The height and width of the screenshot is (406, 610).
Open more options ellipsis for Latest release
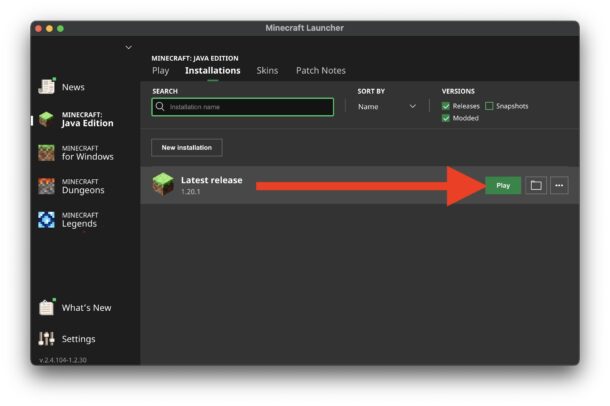click(558, 185)
